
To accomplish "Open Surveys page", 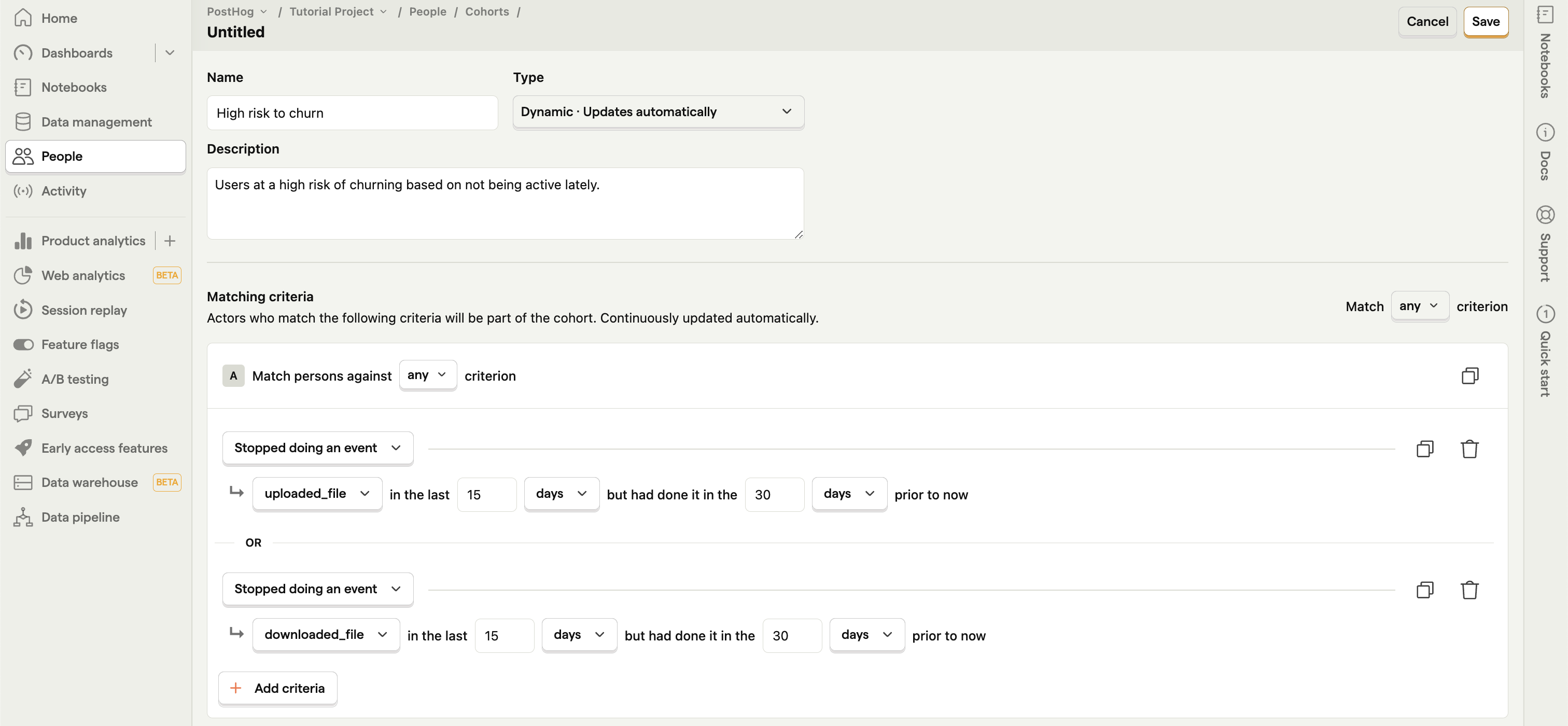I will click(95, 414).
